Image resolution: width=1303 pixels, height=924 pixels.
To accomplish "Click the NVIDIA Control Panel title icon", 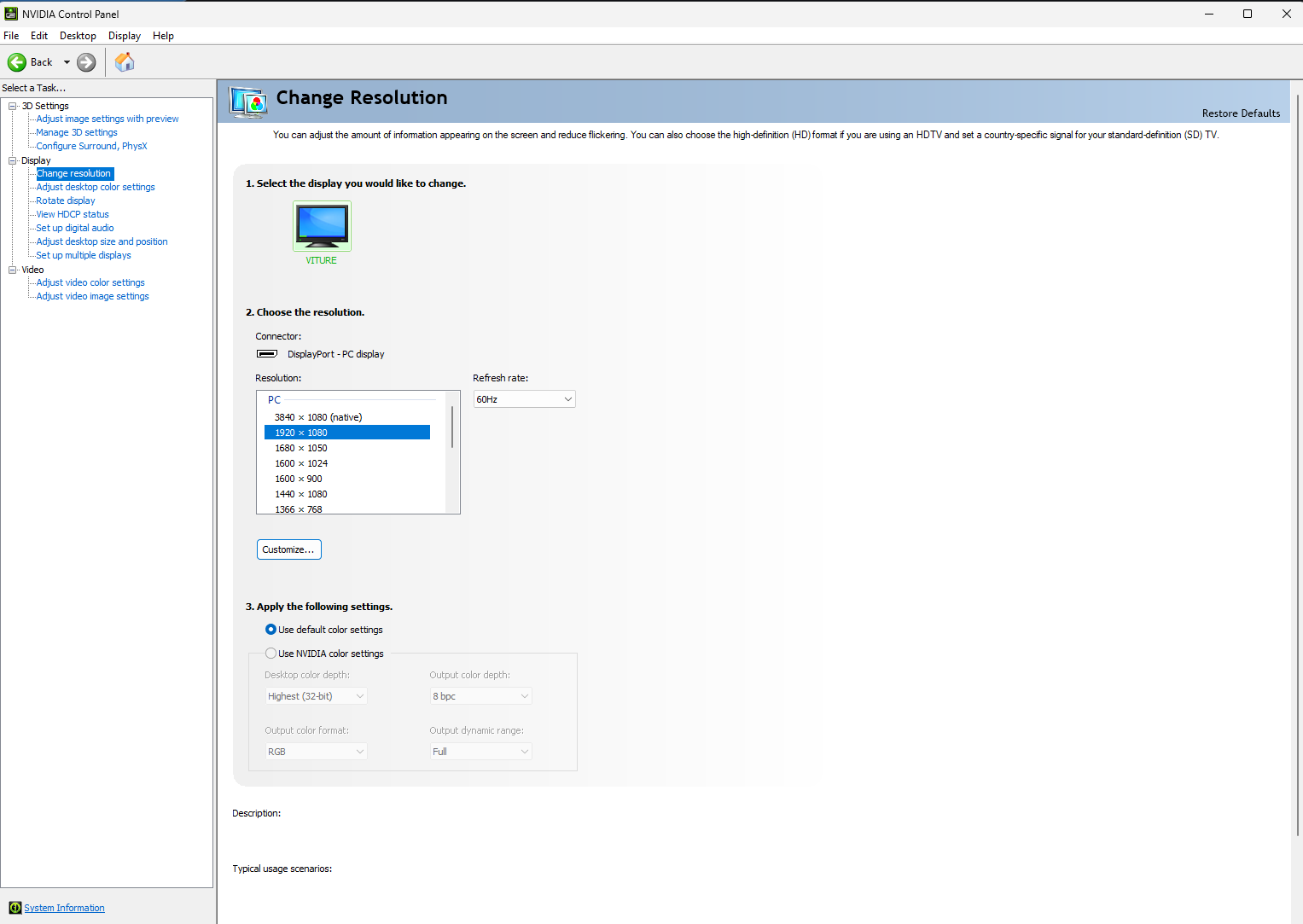I will click(11, 14).
